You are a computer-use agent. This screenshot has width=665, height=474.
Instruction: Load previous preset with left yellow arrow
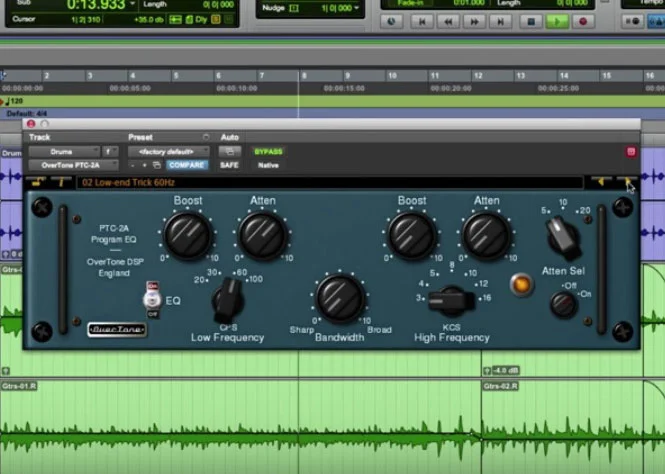coord(601,182)
